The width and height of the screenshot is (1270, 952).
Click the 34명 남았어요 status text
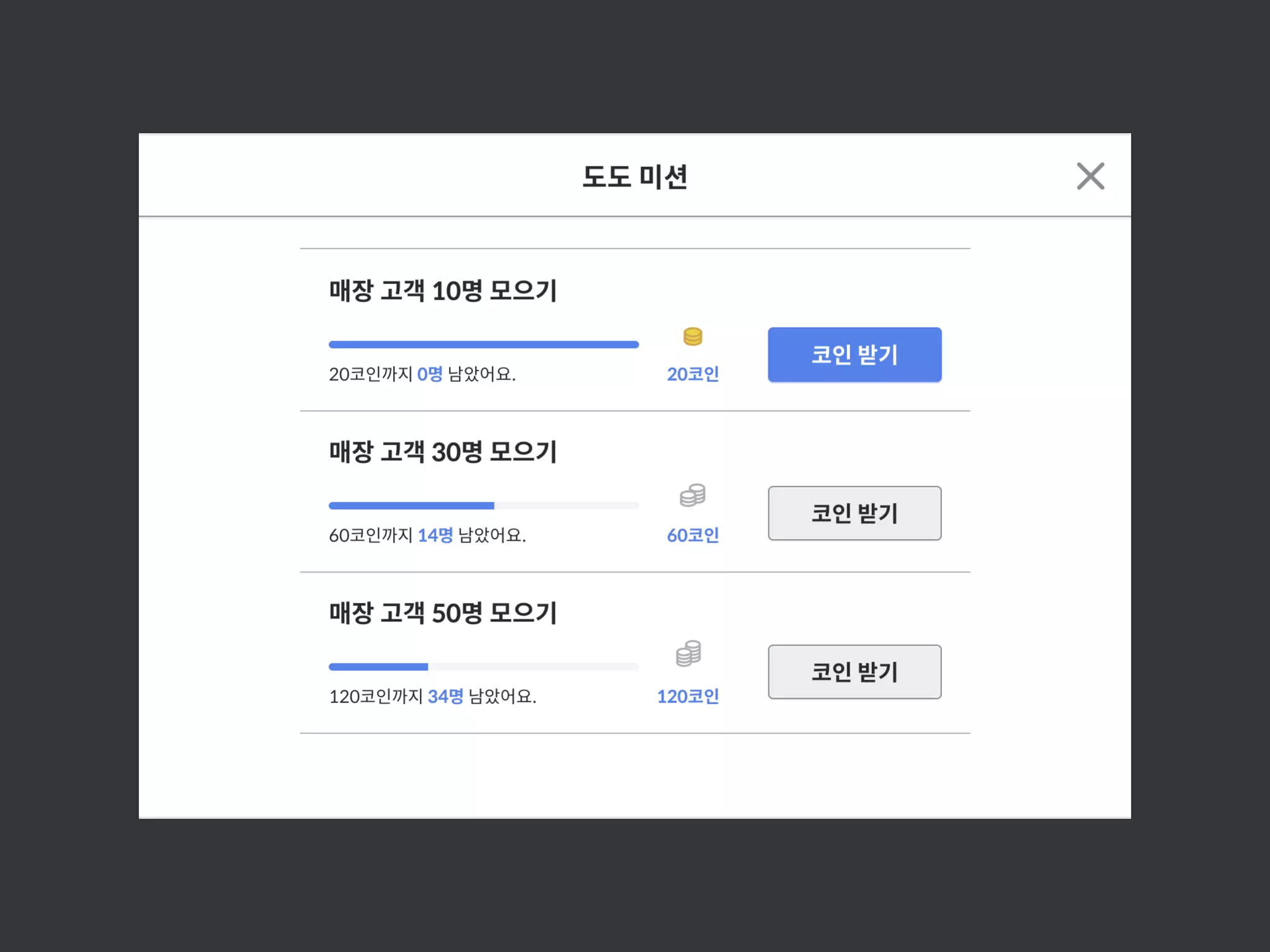(432, 697)
